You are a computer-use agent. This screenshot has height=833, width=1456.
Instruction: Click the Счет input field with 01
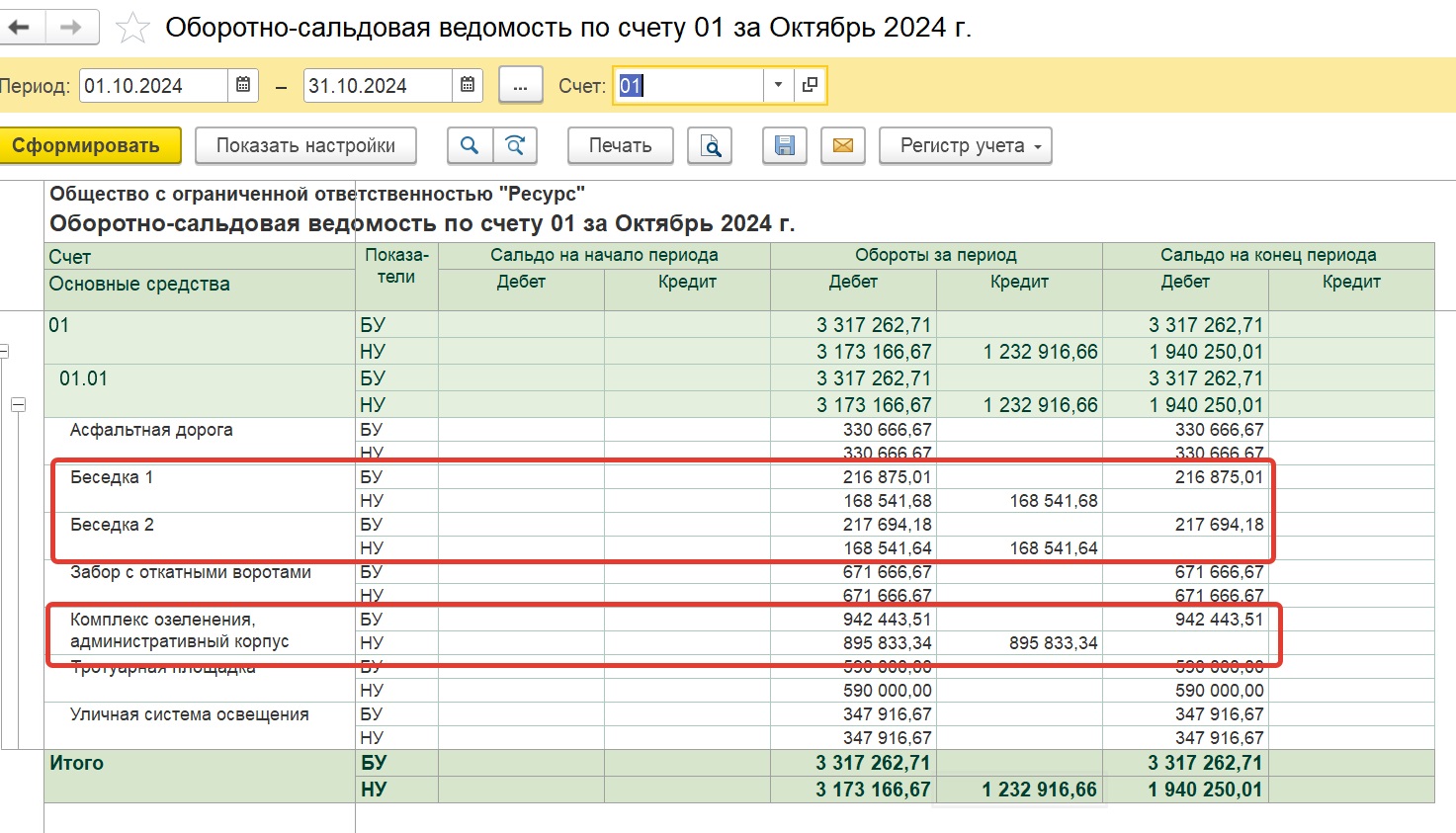coord(689,86)
